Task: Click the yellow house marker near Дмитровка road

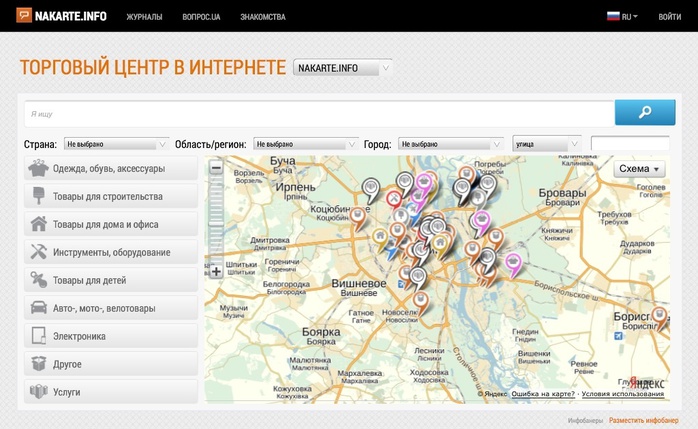Action: click(380, 239)
